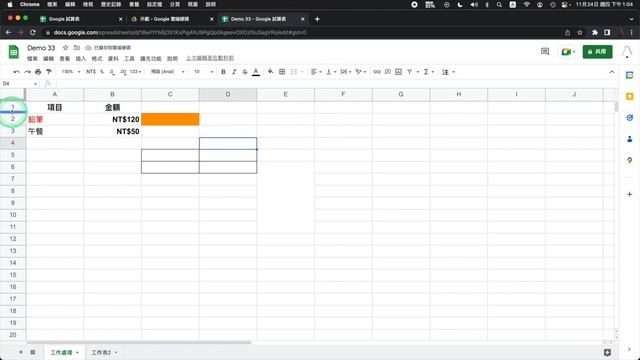Select cell containing NT$120

coord(112,119)
